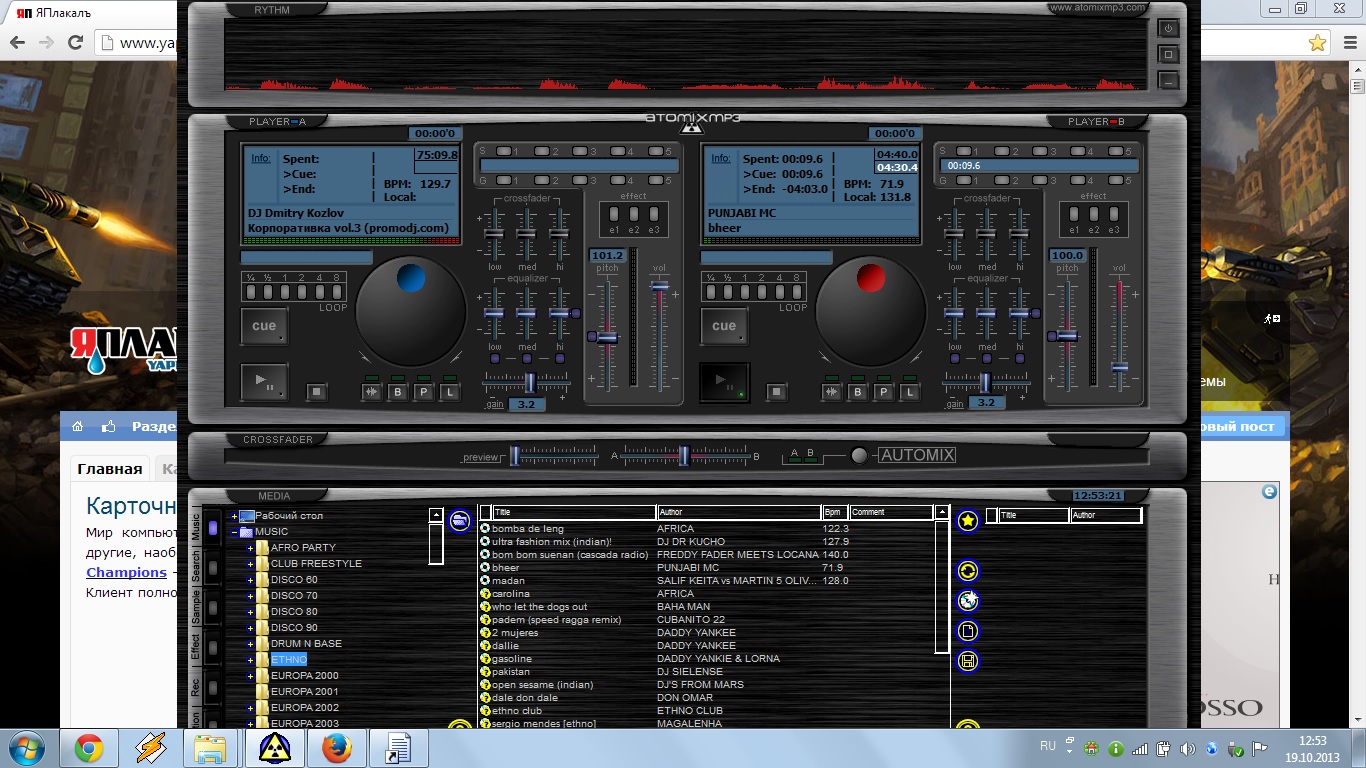The width and height of the screenshot is (1366, 768).
Task: Click the globe icon in playlist toolbar
Action: point(967,601)
